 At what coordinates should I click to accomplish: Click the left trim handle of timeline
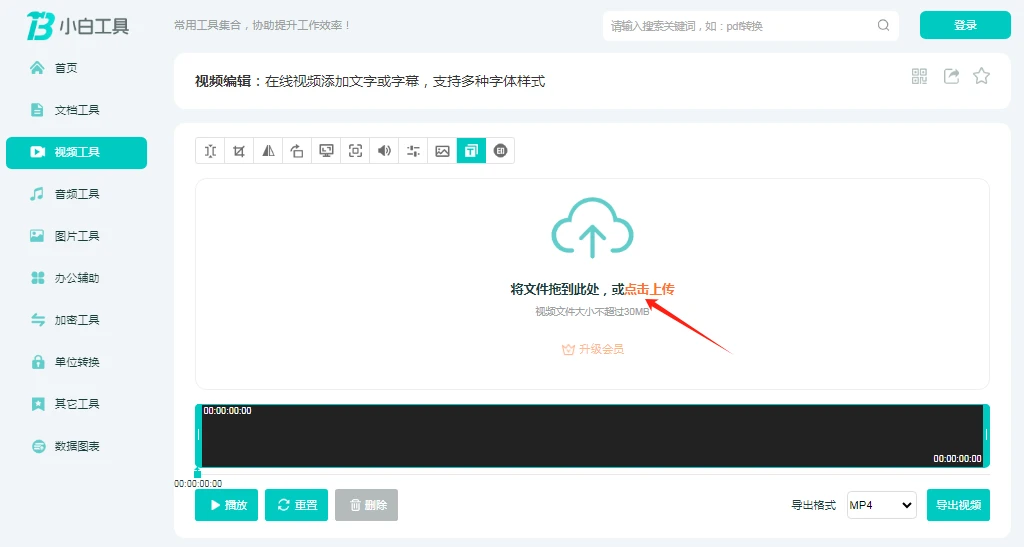(x=198, y=435)
